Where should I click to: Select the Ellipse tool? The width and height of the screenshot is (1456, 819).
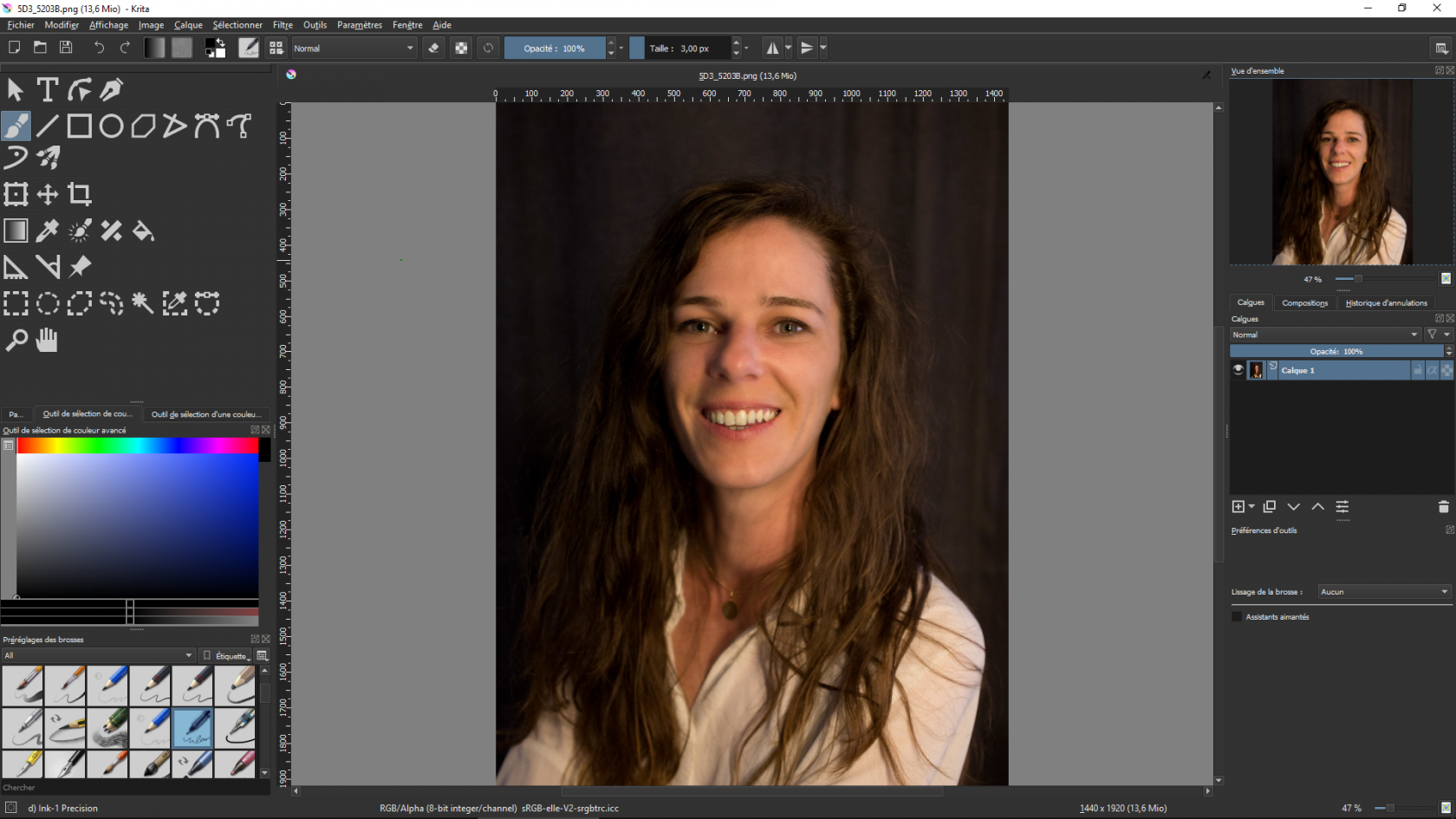[112, 126]
